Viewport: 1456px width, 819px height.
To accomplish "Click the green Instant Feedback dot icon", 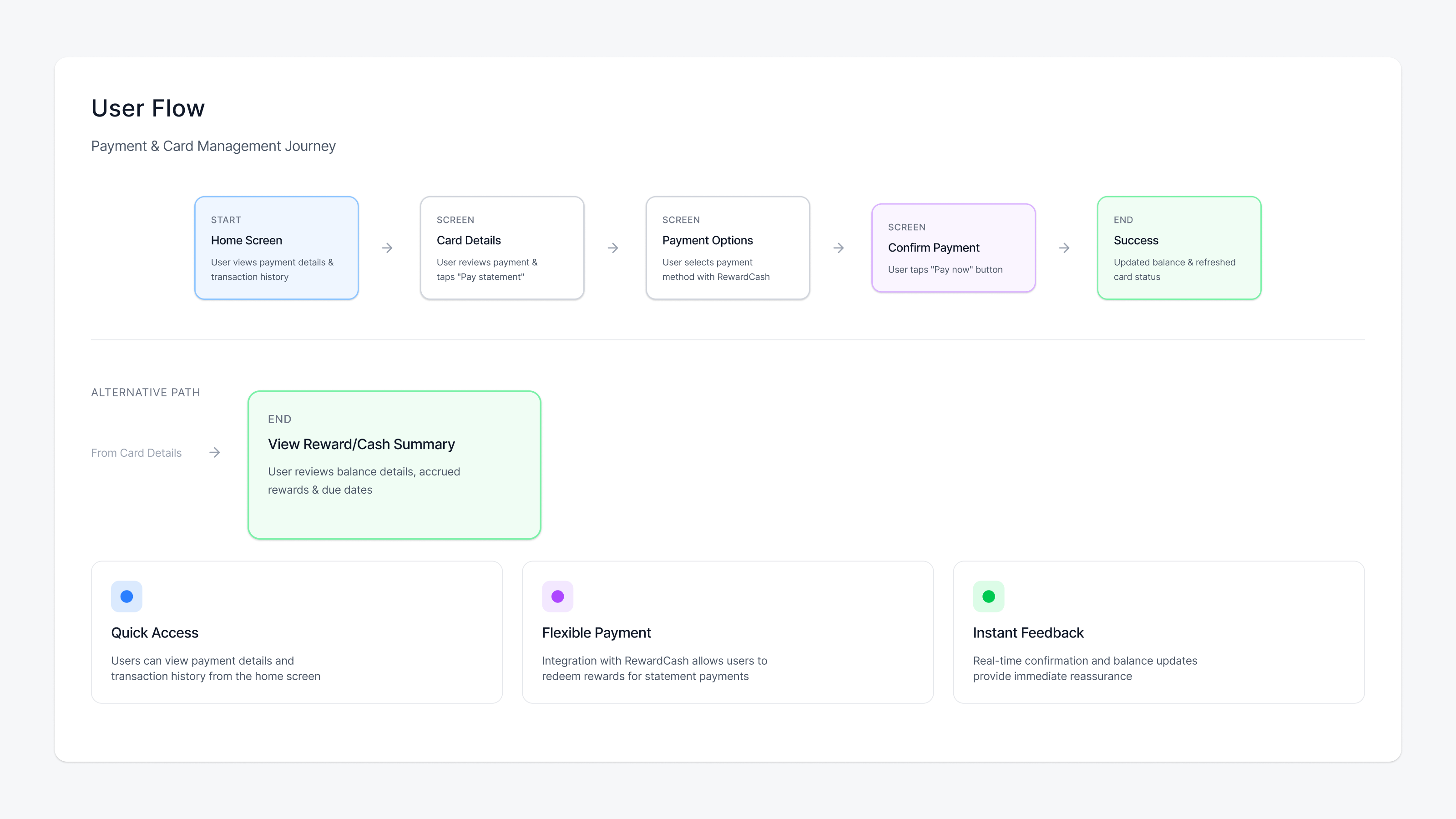I will [989, 597].
